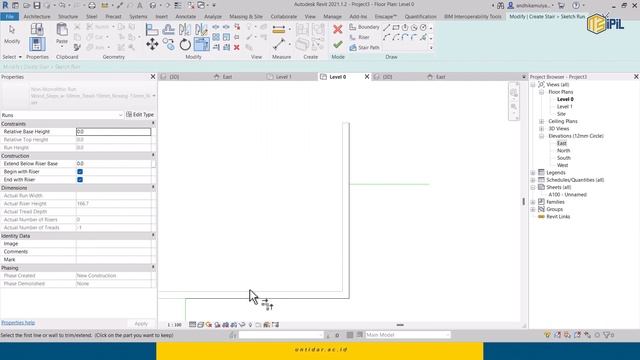Collapse the Constraints properties section
This screenshot has height=360, width=640.
click(153, 123)
